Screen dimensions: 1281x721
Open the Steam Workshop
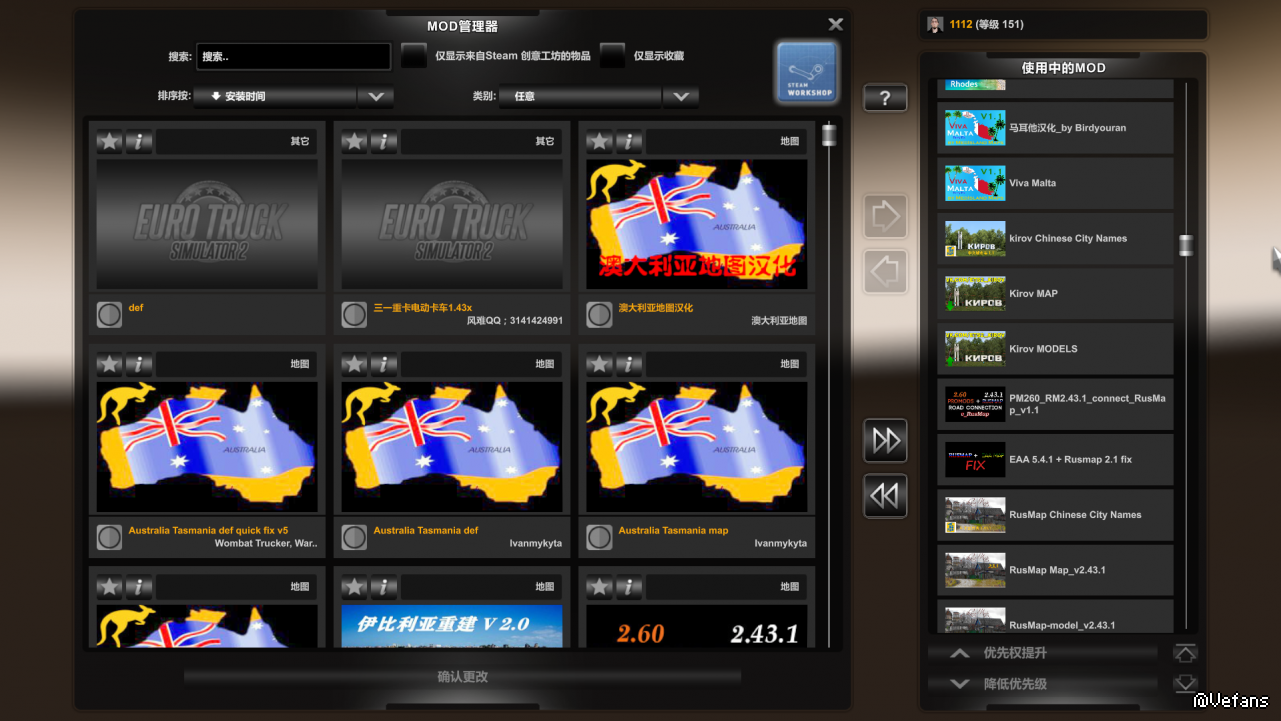pyautogui.click(x=807, y=71)
